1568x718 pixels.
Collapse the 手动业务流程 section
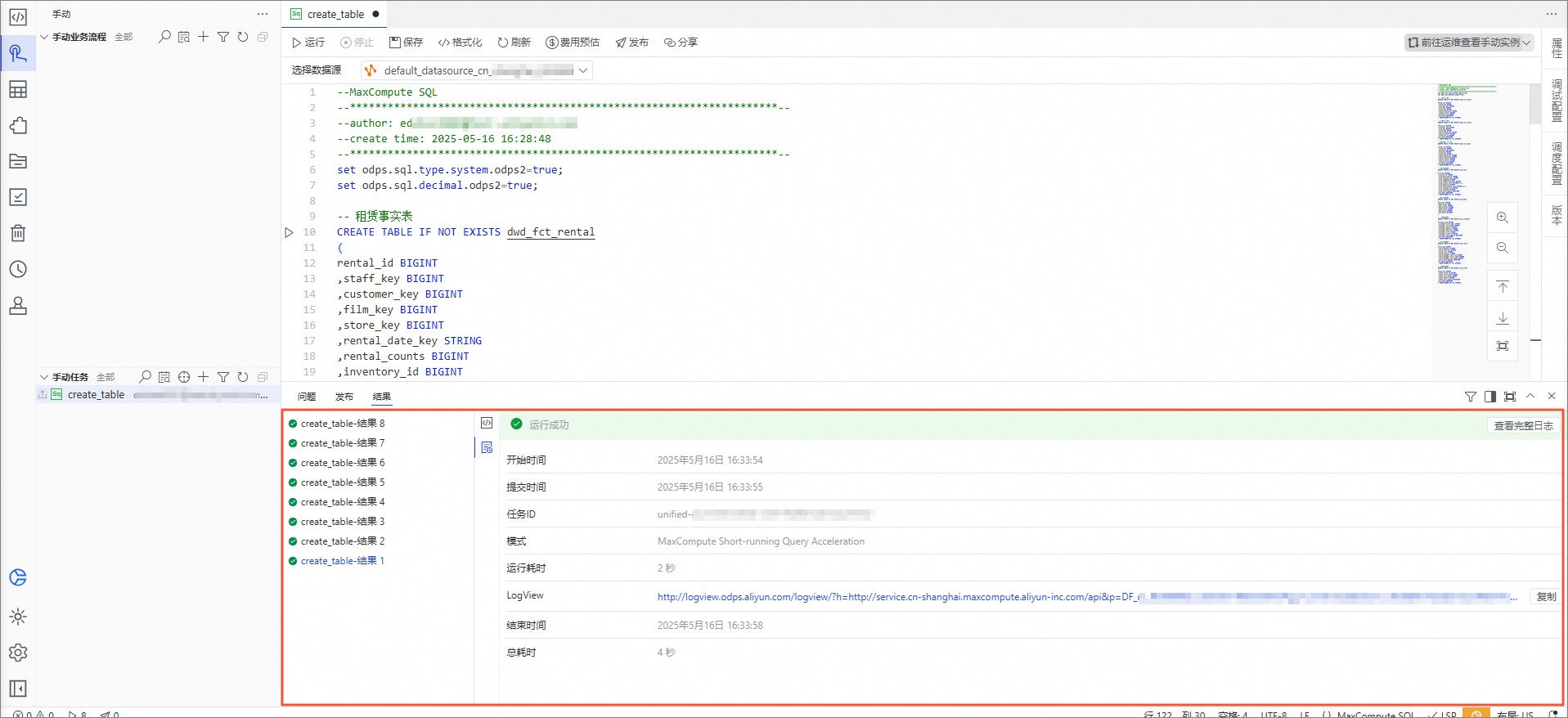pos(44,37)
